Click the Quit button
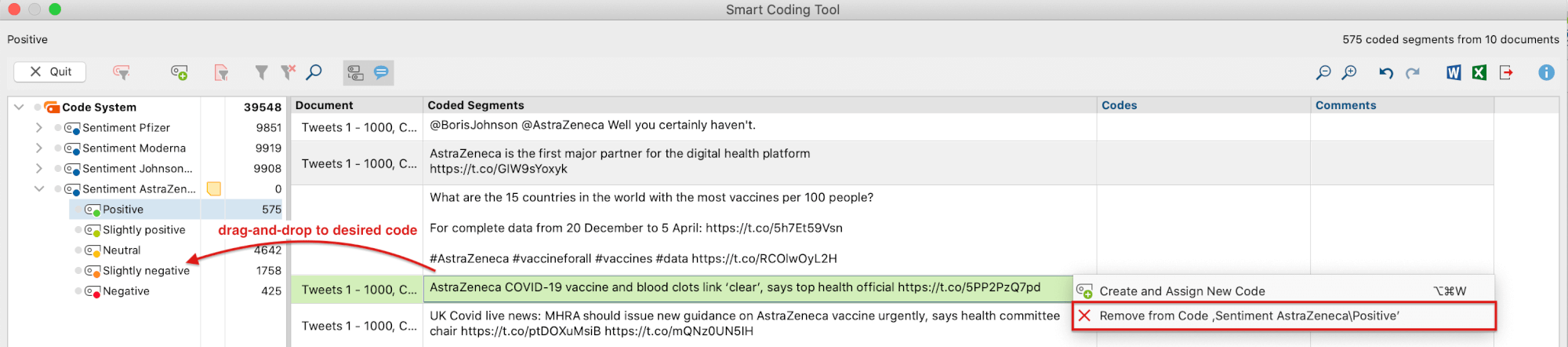 pos(50,71)
